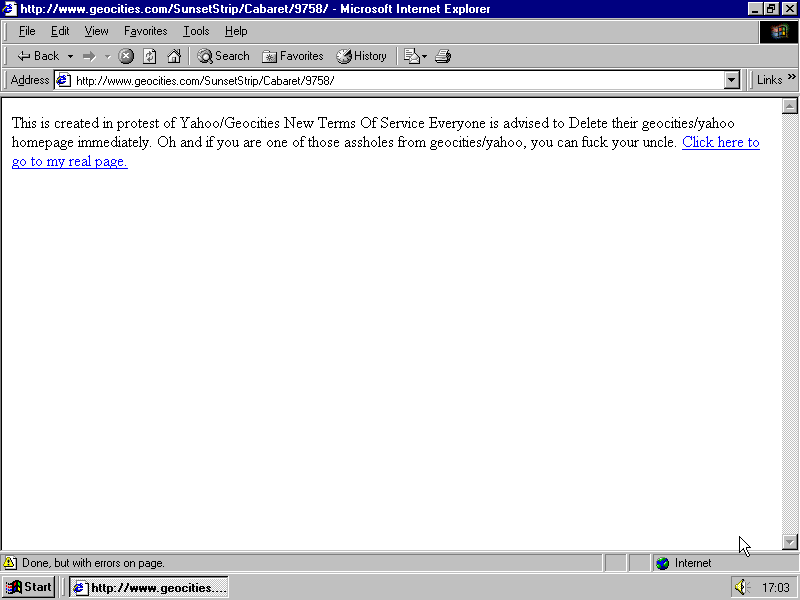This screenshot has height=600, width=800.
Task: Go to the Home page icon
Action: [x=174, y=56]
